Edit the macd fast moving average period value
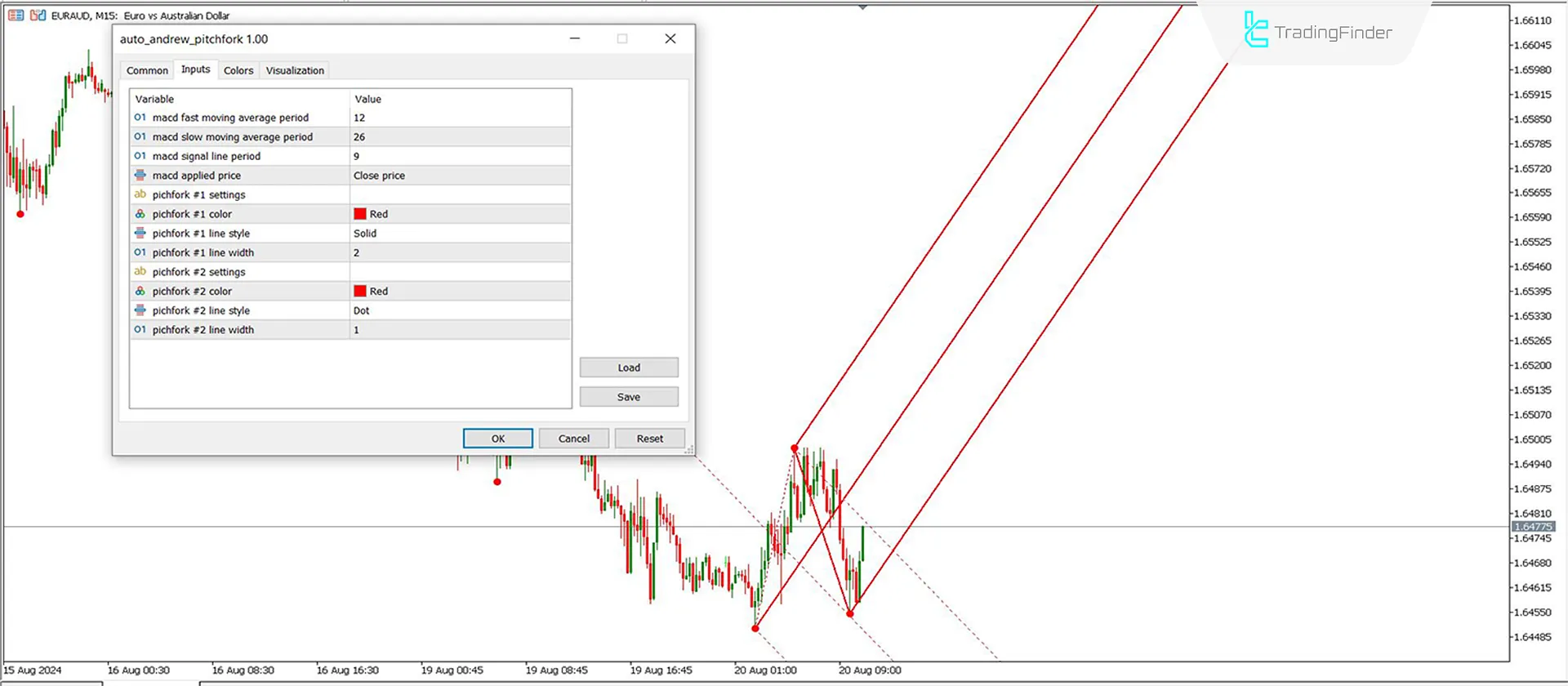The width and height of the screenshot is (1568, 686). tap(460, 118)
